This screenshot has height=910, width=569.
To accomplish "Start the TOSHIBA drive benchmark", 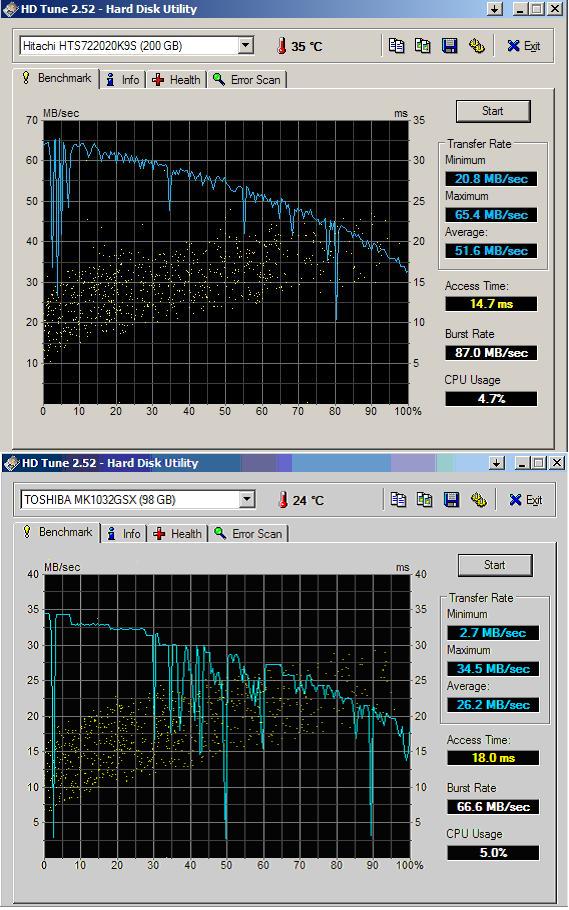I will tap(495, 565).
